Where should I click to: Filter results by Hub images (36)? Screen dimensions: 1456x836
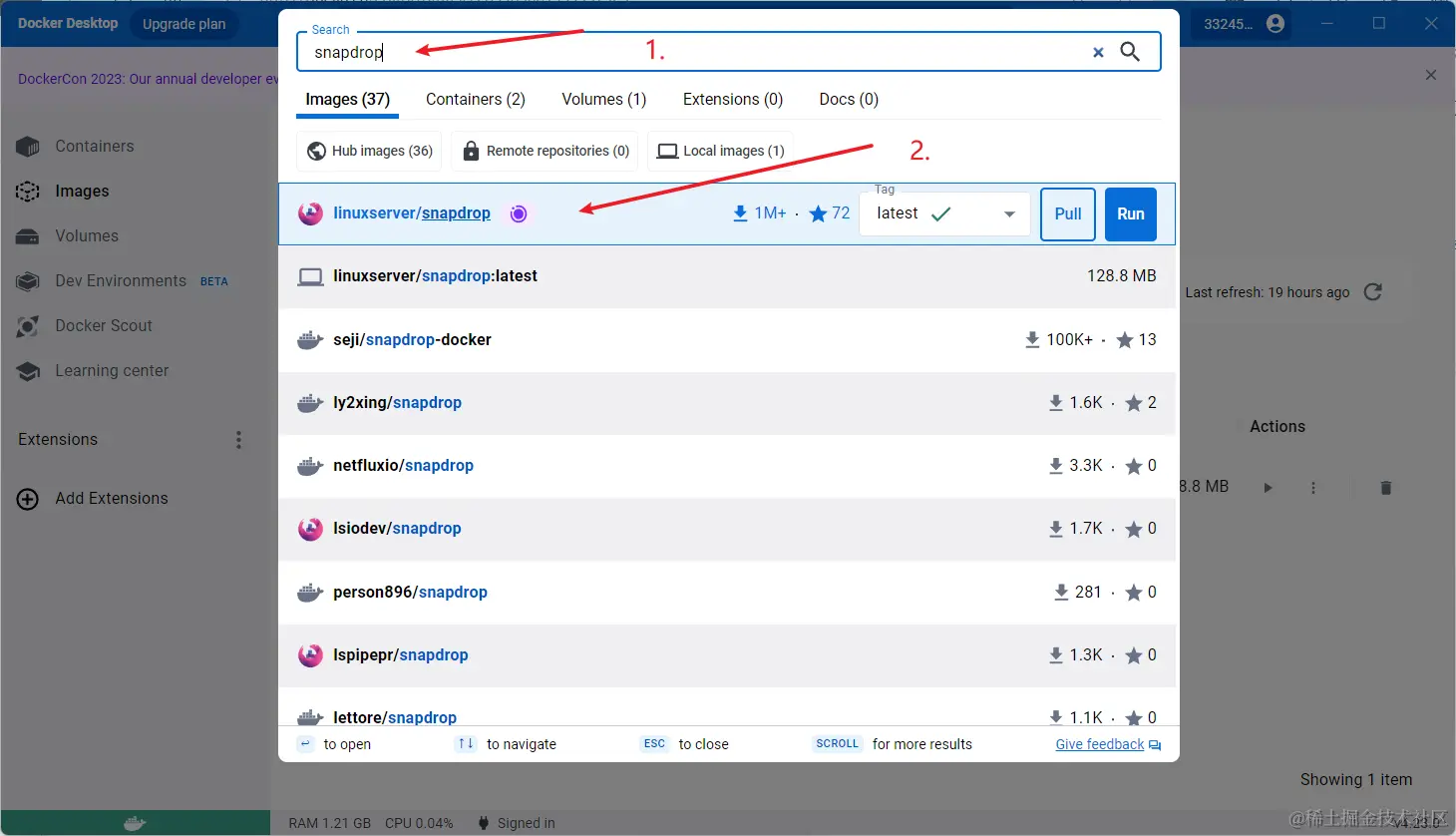[370, 151]
